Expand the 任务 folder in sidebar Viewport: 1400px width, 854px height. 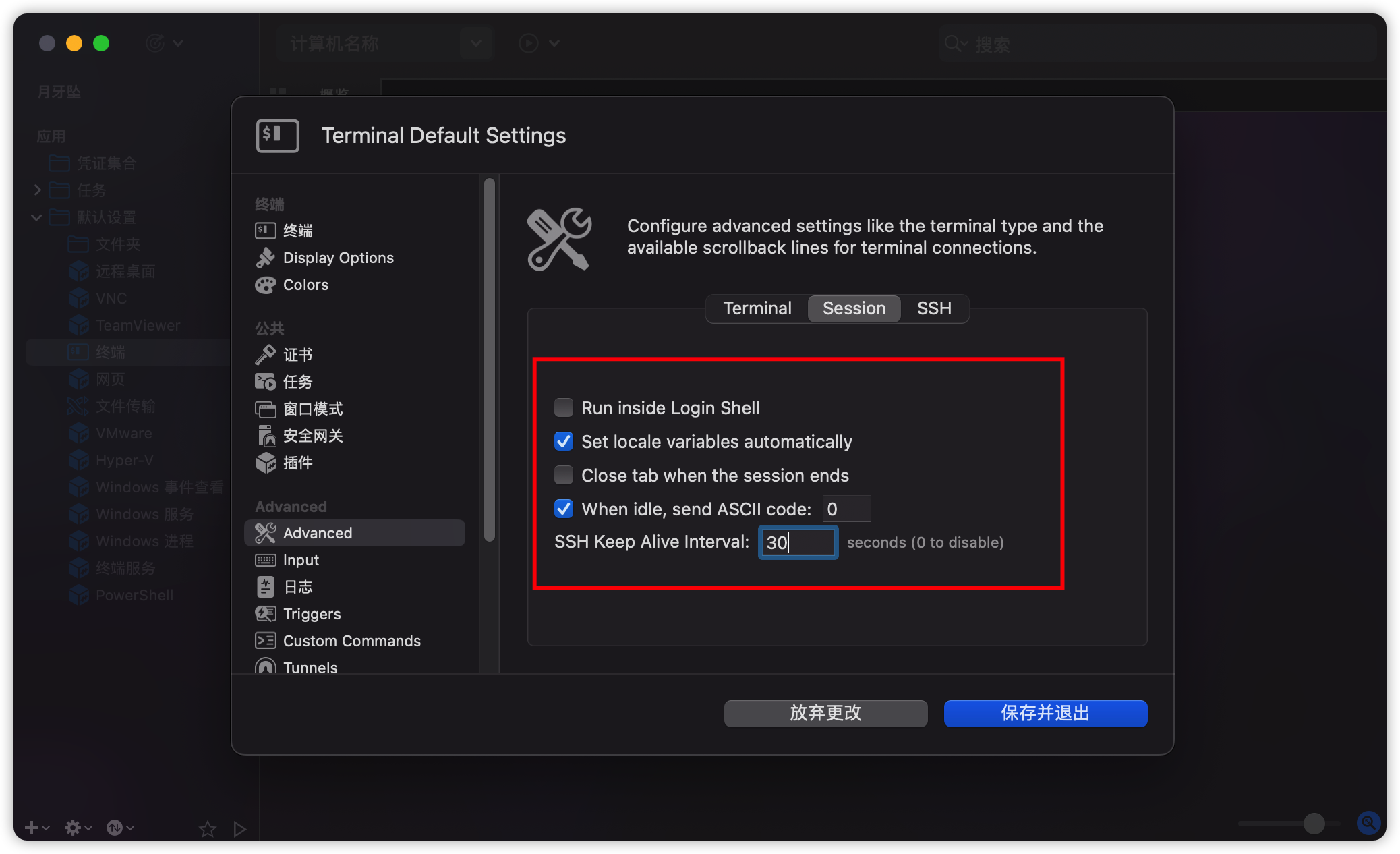click(x=38, y=190)
